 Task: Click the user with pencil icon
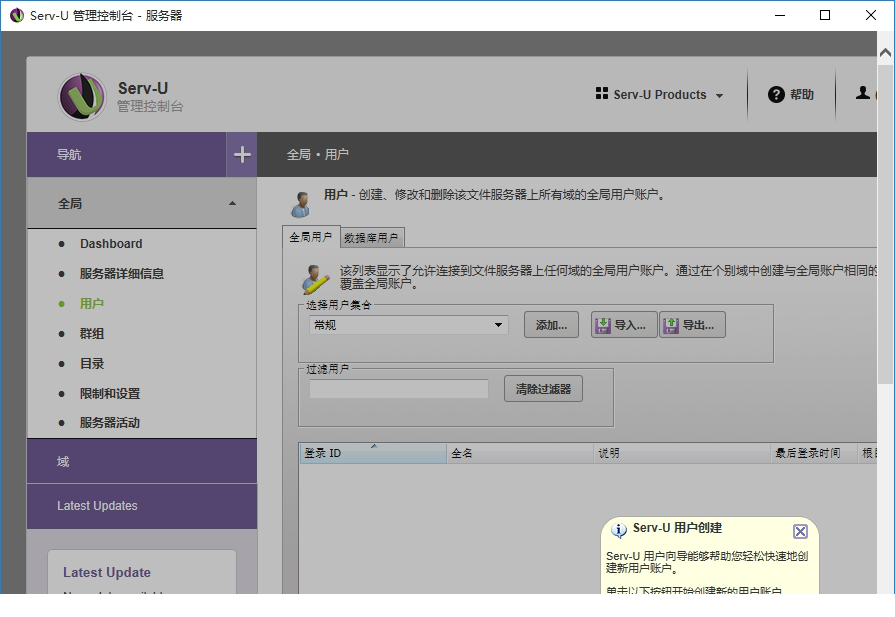315,279
